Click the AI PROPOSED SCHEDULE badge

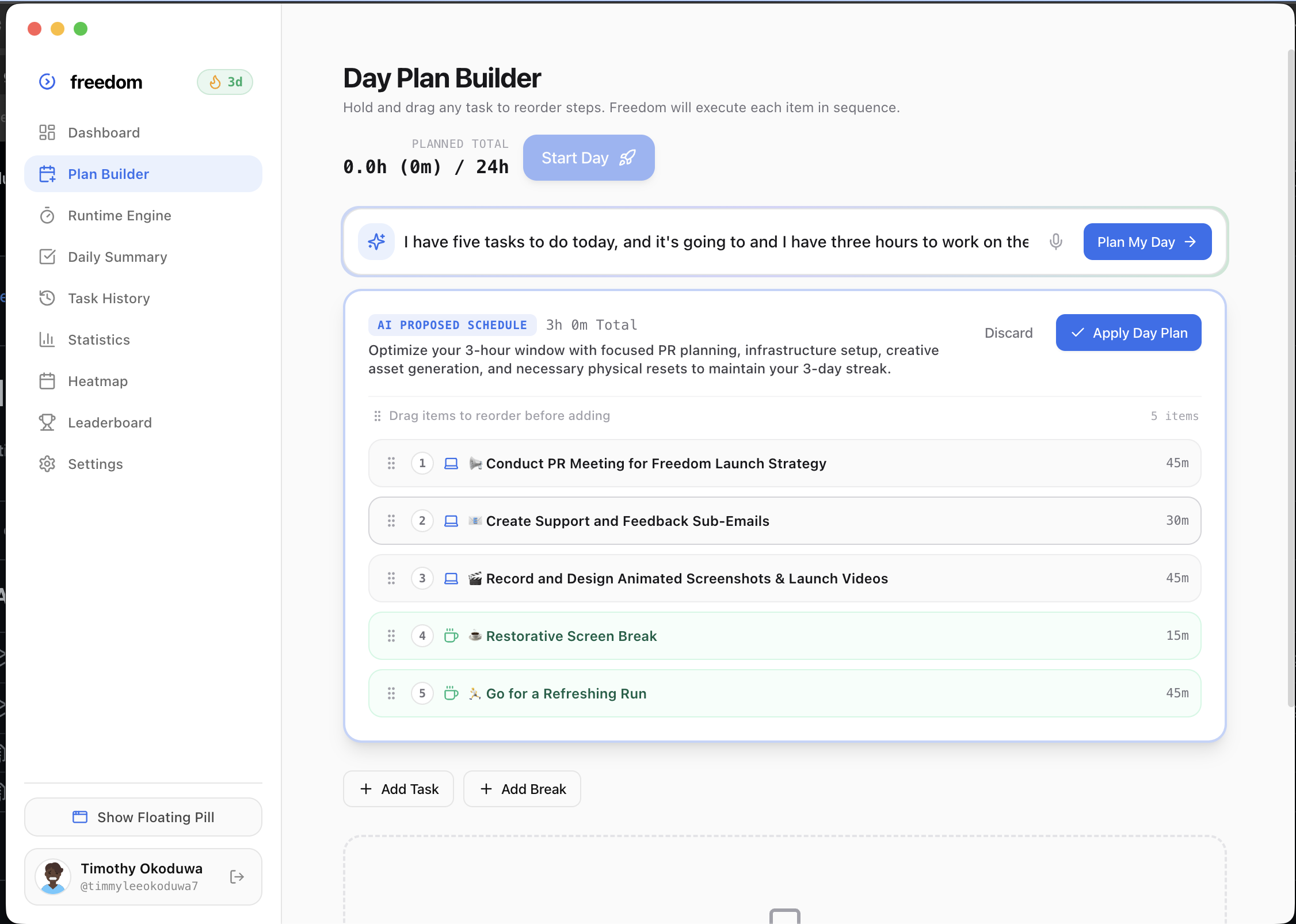point(452,325)
